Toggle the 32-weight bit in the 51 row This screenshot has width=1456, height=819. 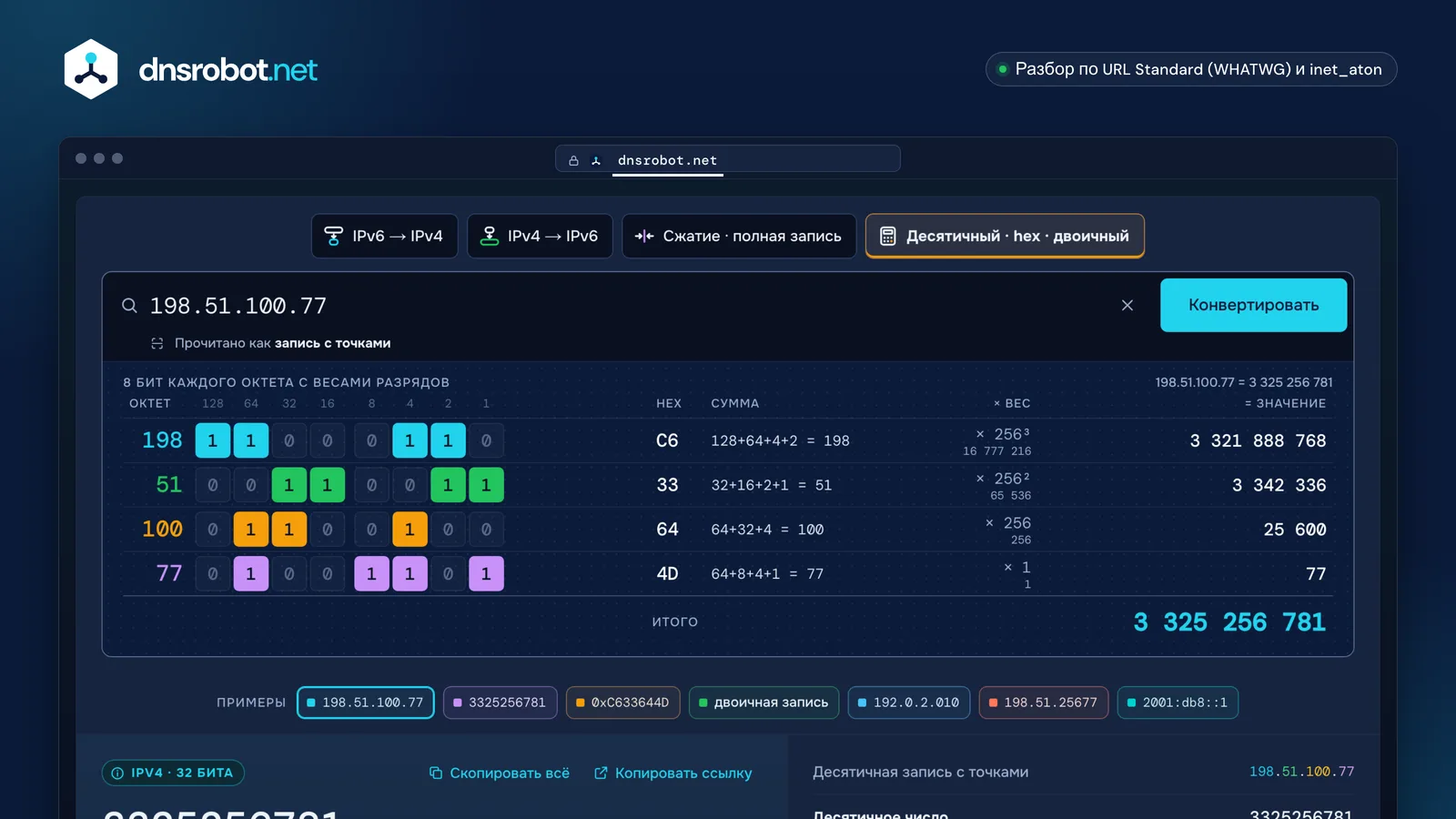[289, 485]
